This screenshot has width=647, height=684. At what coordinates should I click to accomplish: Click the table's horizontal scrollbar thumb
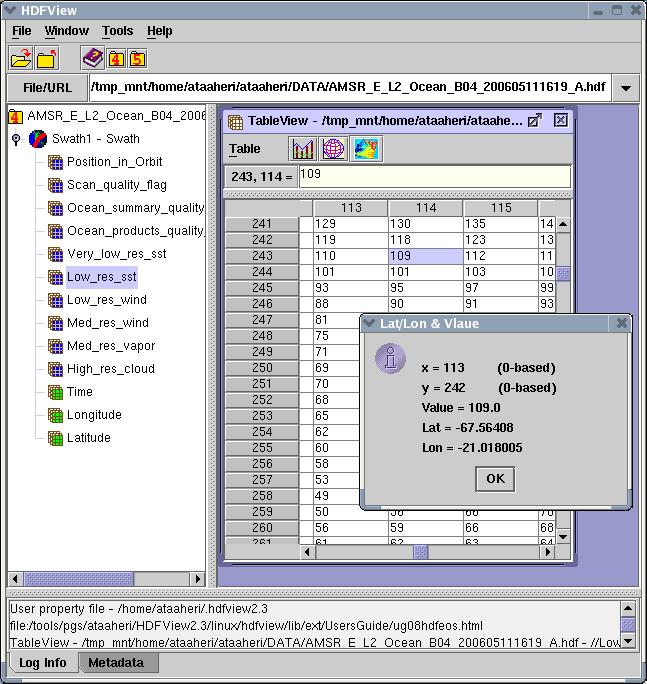(x=421, y=551)
